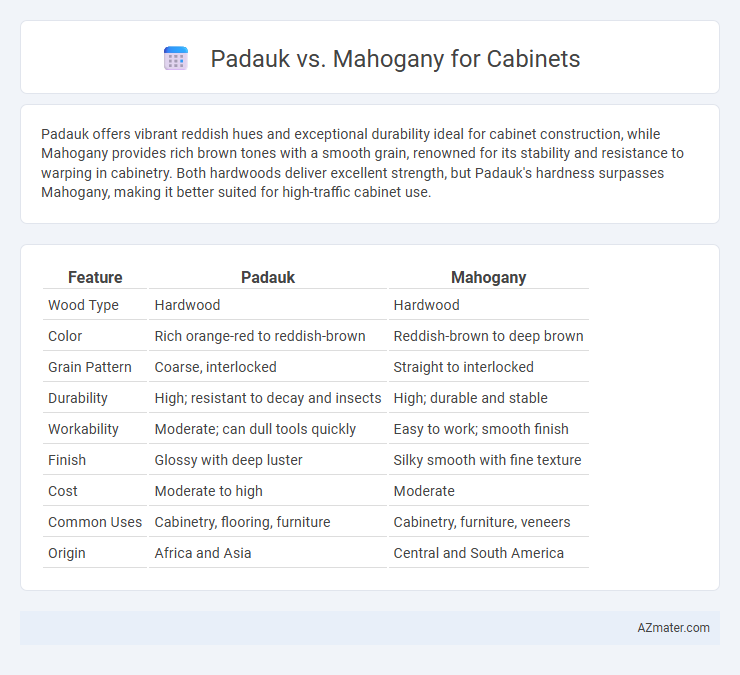The image size is (740, 675).
Task: Click the calendar grid icon beside title
Action: [x=176, y=59]
